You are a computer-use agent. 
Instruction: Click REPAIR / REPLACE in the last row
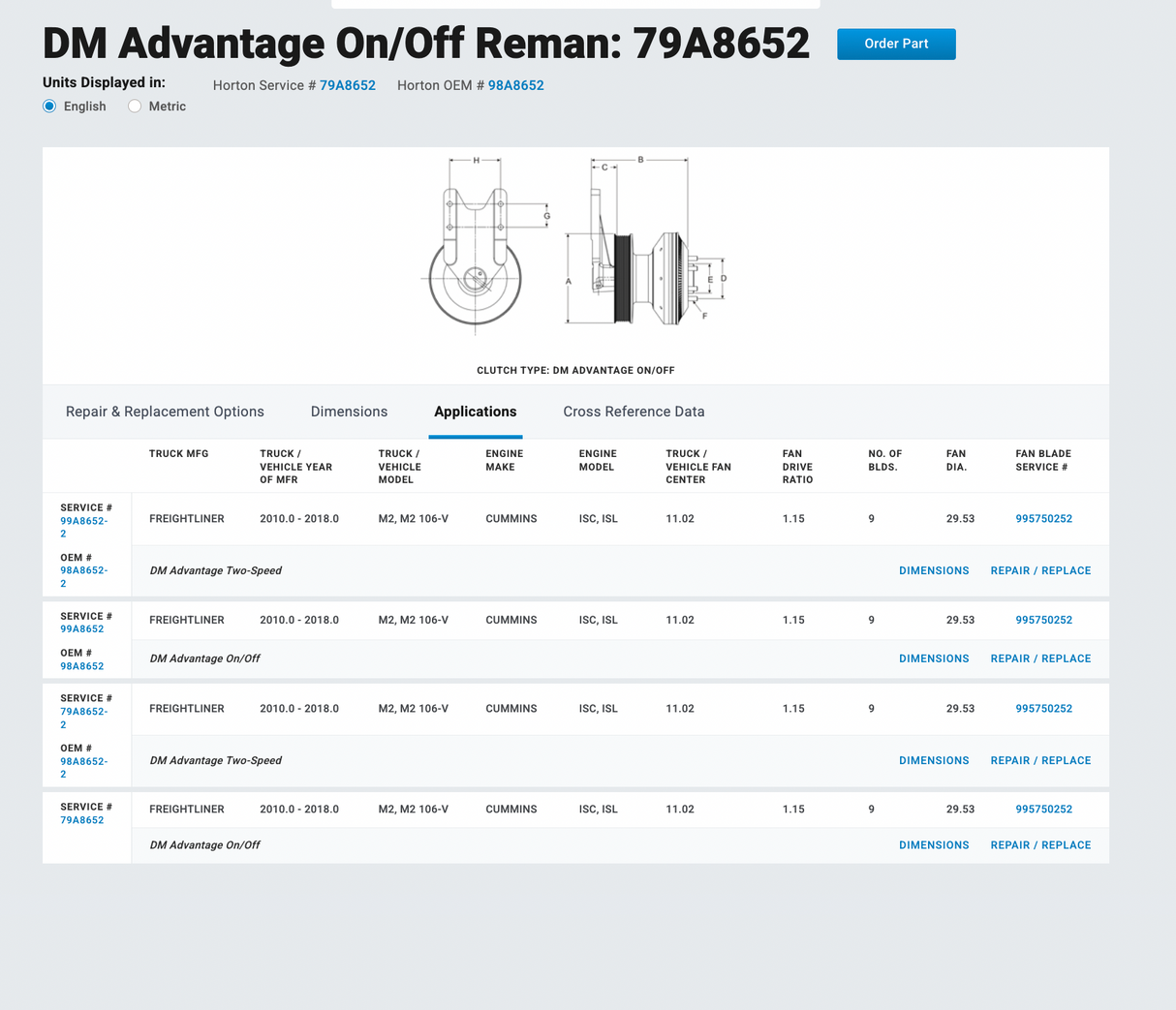pos(1039,845)
